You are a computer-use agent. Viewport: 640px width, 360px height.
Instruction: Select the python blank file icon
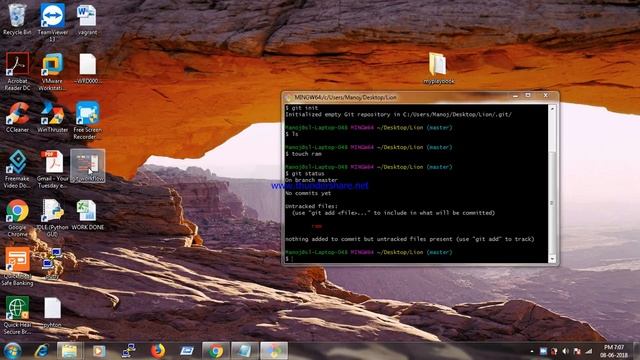tap(52, 312)
